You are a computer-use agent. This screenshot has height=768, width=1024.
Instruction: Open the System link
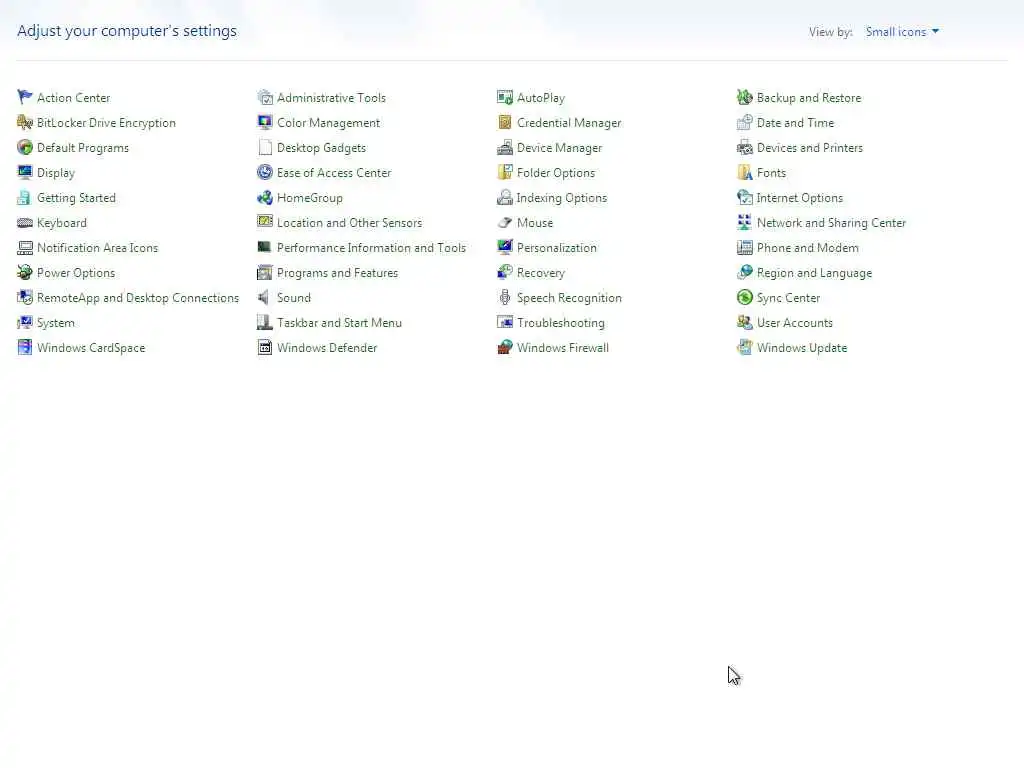click(x=56, y=323)
